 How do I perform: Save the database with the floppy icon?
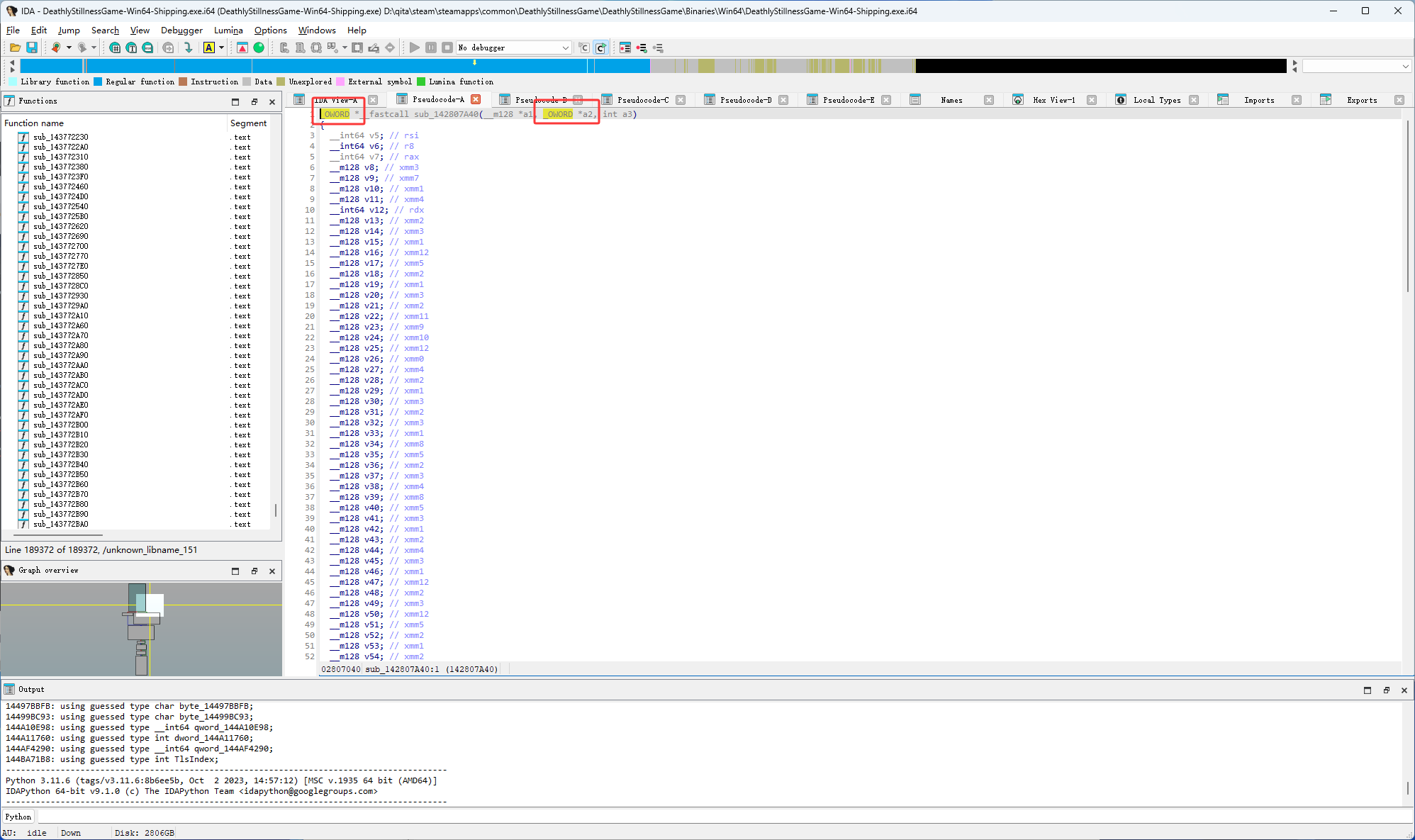click(32, 47)
